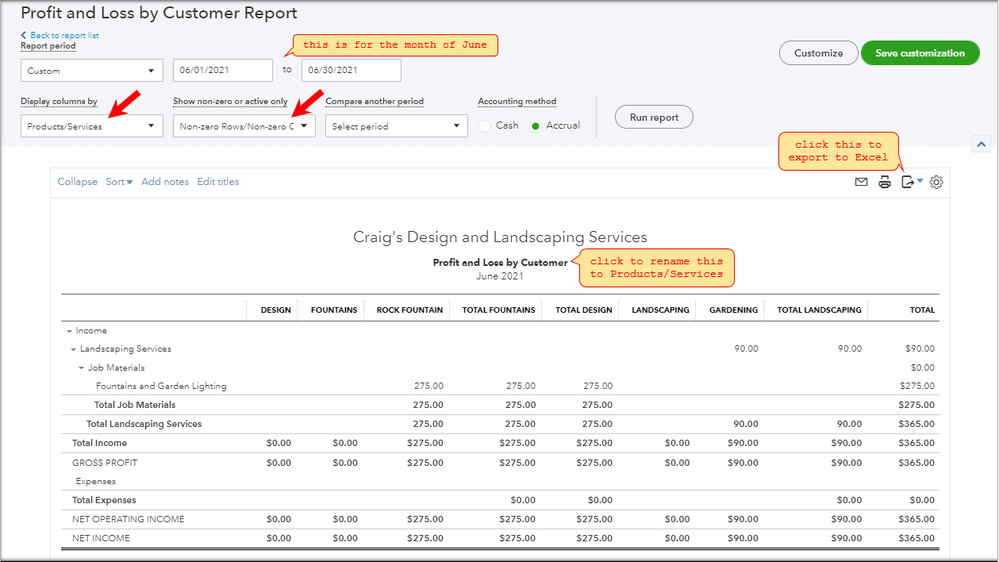Collapse the Income section row
Image resolution: width=999 pixels, height=562 pixels.
(x=69, y=331)
